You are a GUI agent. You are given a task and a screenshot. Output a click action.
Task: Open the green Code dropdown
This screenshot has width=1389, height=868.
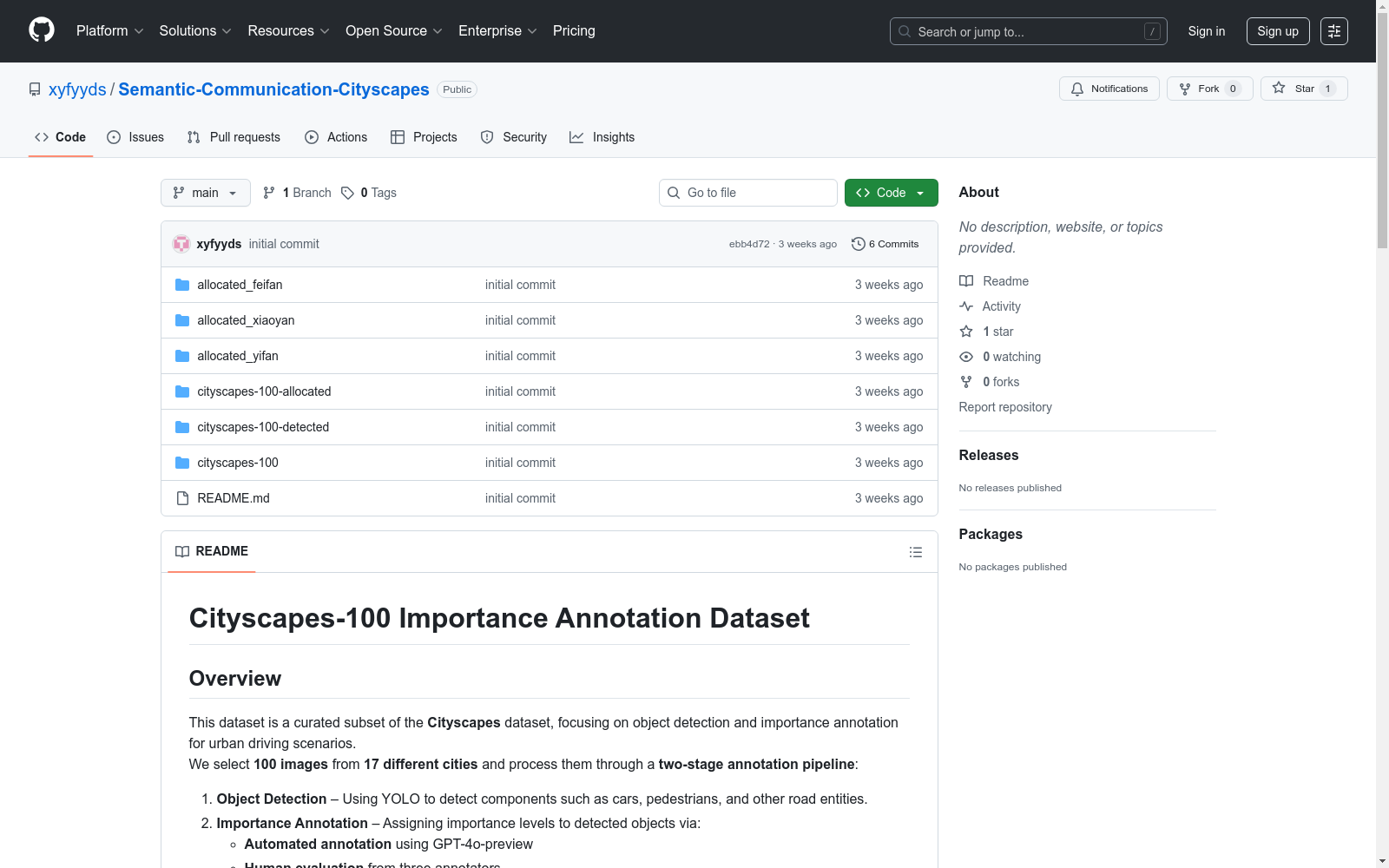coord(891,193)
